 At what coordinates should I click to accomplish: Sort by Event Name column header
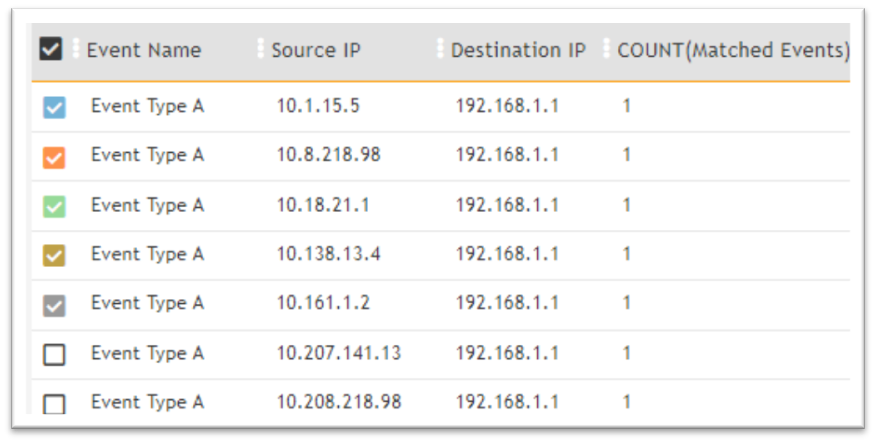[x=144, y=50]
